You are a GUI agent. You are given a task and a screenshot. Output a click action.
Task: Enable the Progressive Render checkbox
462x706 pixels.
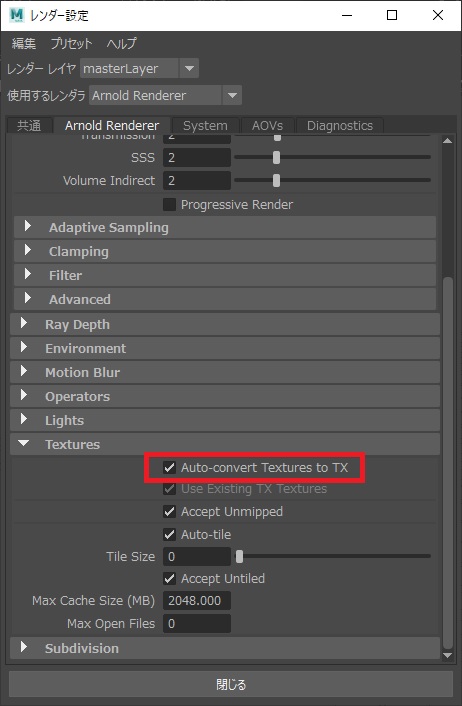[x=169, y=204]
